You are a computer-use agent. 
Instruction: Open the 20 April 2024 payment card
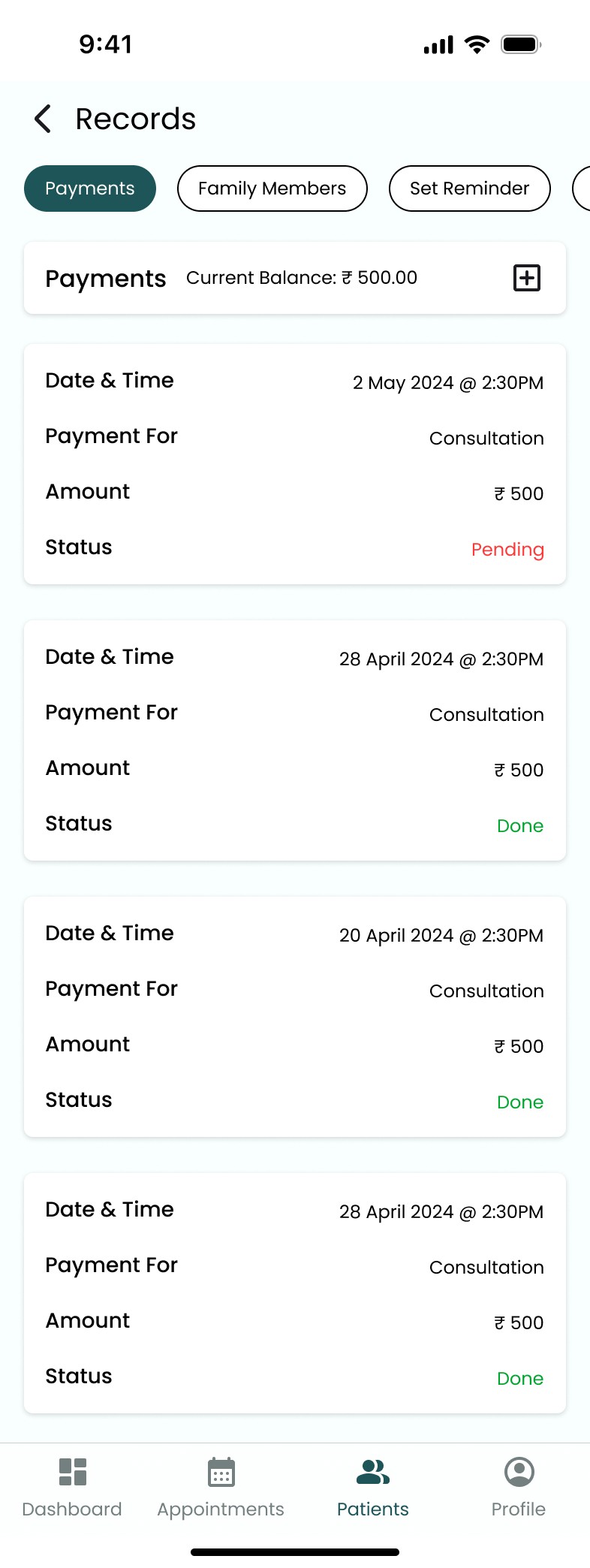pyautogui.click(x=294, y=1016)
